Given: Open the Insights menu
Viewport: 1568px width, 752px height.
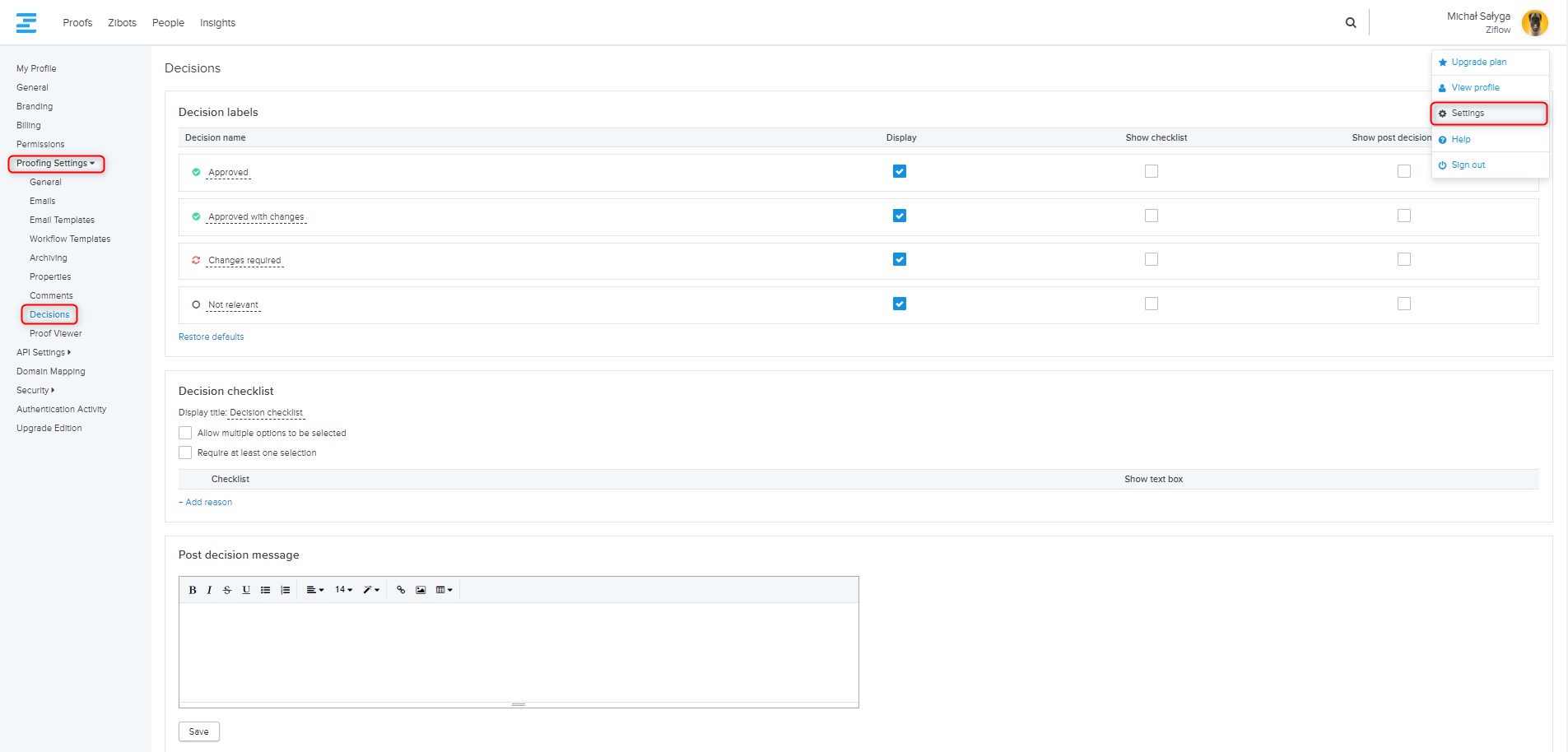Looking at the screenshot, I should (x=217, y=23).
